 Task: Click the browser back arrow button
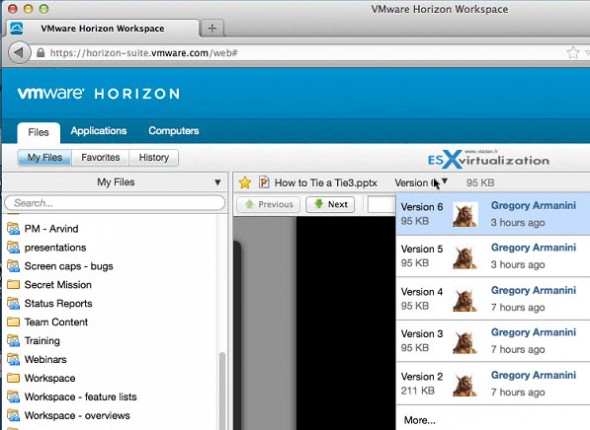(x=19, y=52)
